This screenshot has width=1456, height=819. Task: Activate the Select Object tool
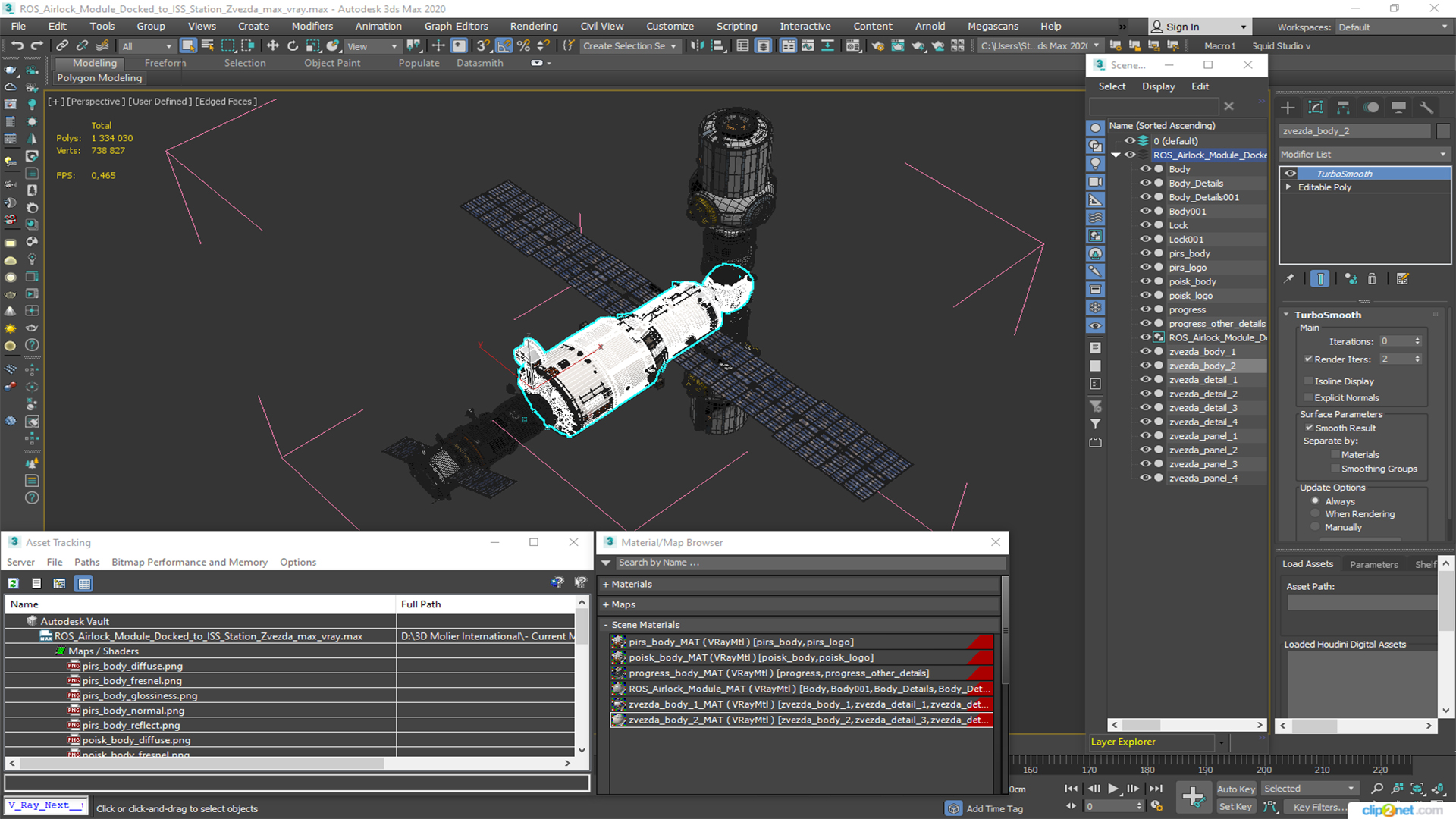pos(188,45)
